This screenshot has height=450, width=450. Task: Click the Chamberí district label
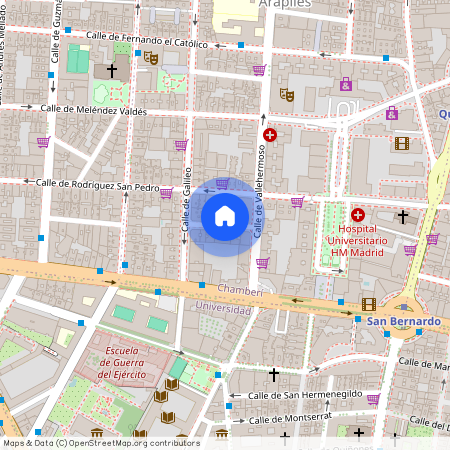pos(240,290)
